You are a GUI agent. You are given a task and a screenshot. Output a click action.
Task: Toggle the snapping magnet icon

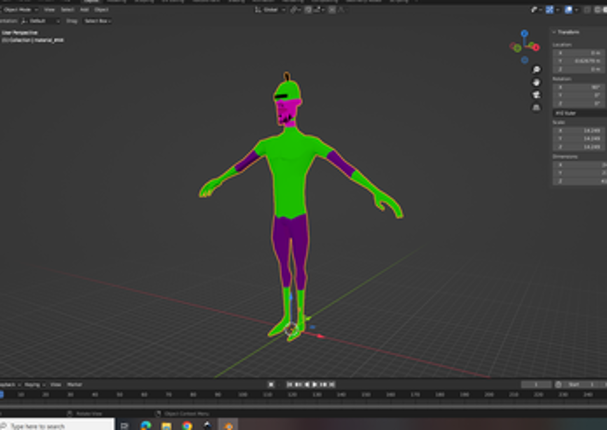tap(308, 10)
